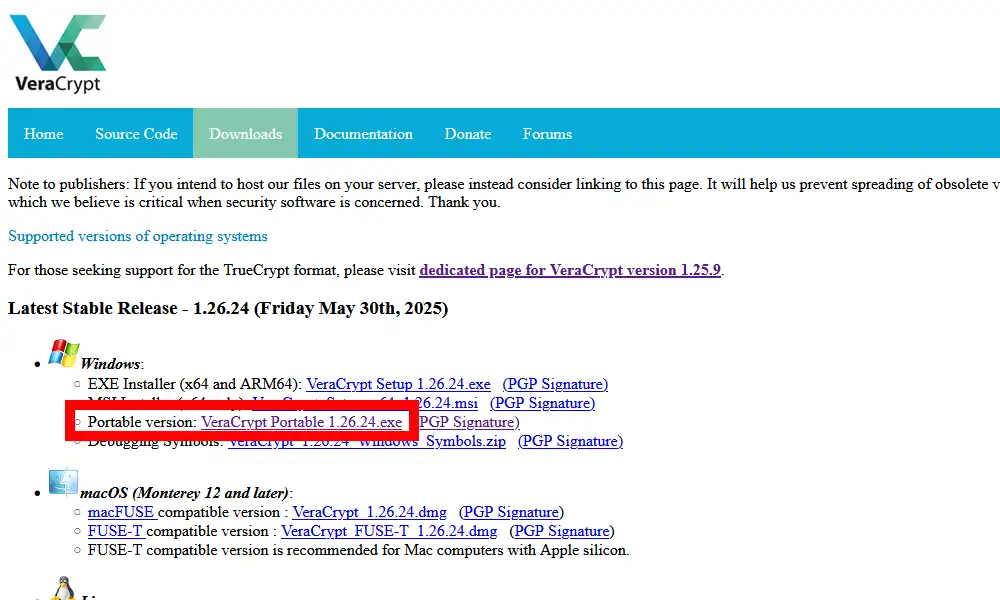This screenshot has width=1000, height=600.
Task: Visit the Forums tab
Action: click(547, 134)
